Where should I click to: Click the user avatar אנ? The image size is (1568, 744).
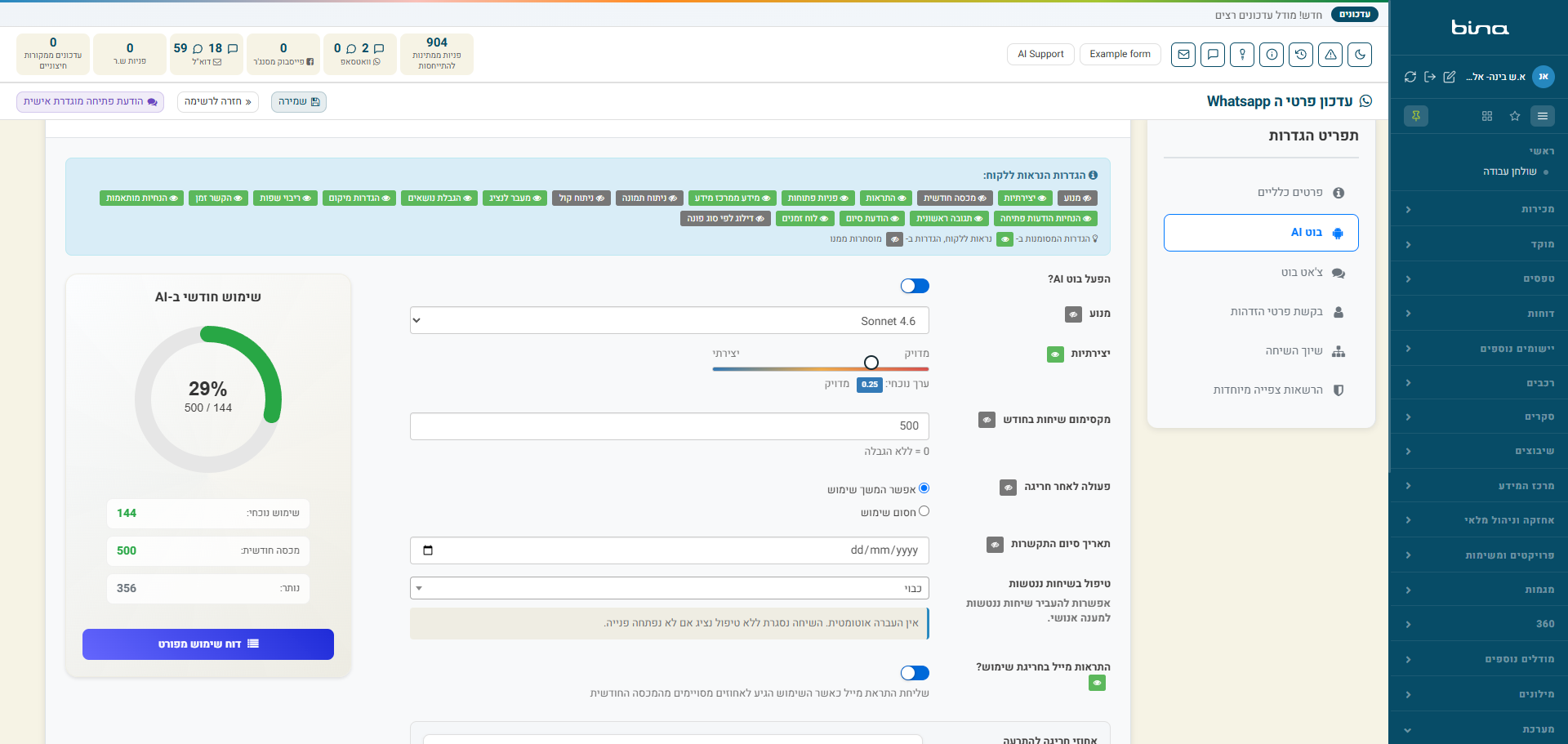[1543, 77]
